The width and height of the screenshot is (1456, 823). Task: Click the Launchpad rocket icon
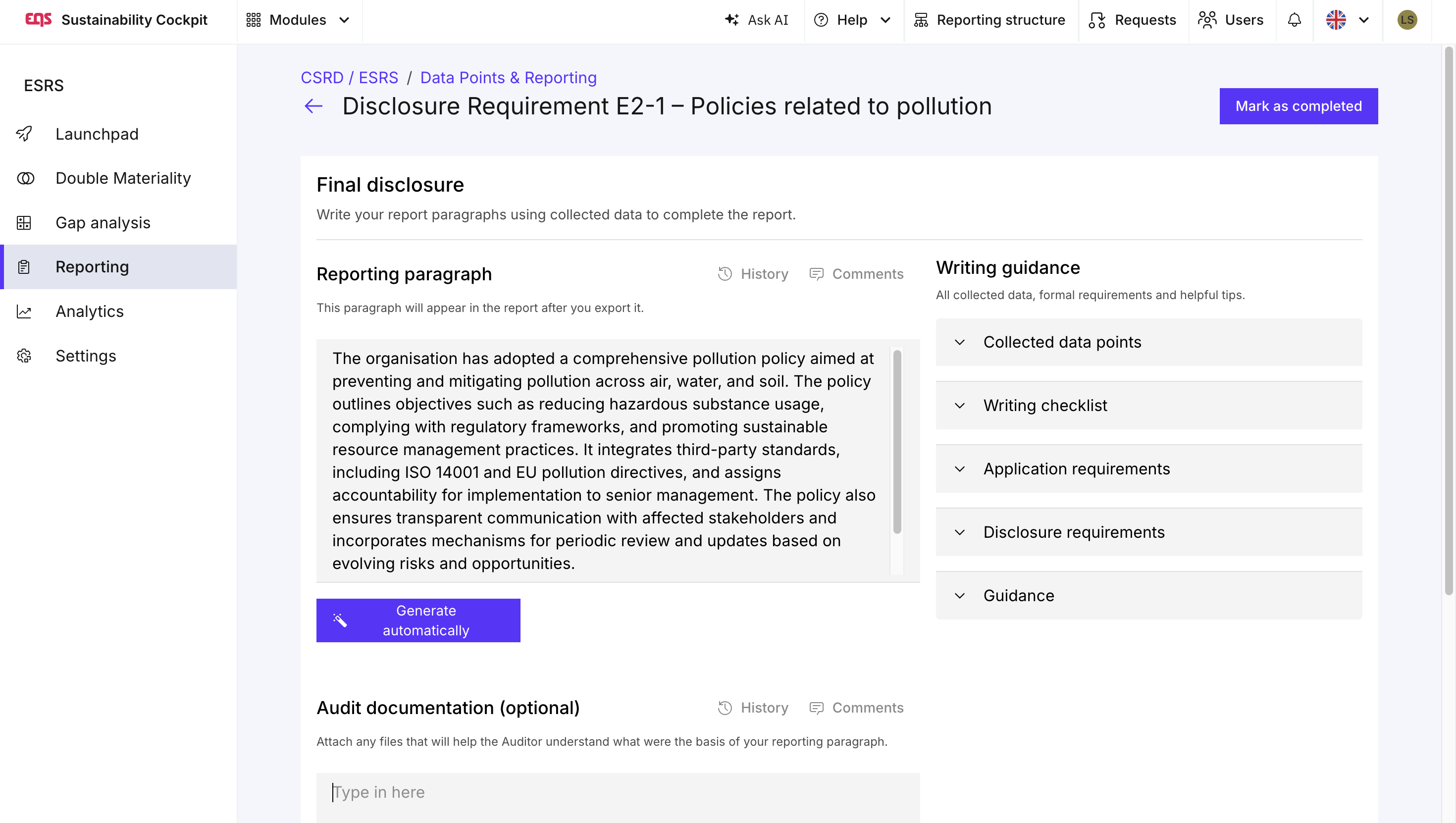click(24, 134)
